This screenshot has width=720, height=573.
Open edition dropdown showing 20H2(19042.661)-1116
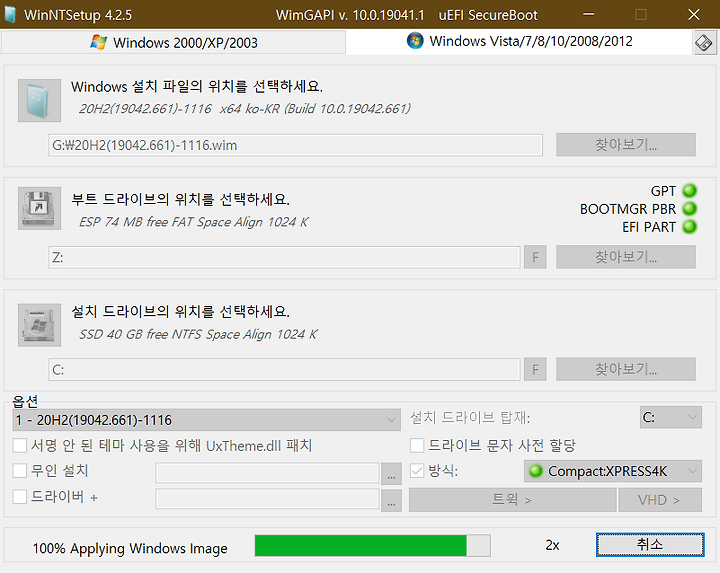207,420
